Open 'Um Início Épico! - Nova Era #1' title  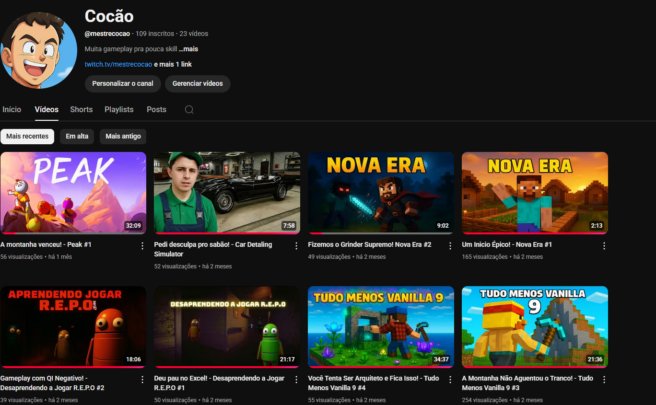[x=507, y=244]
